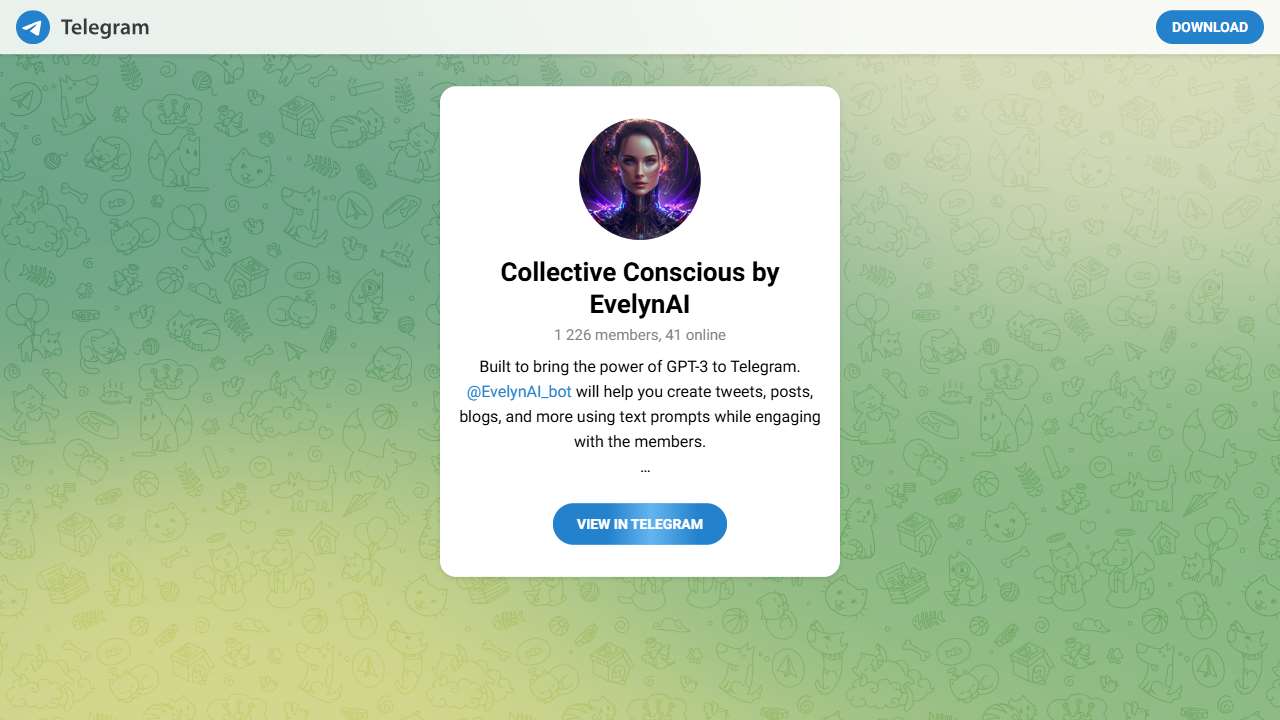Click the 'Built to bring the power' description line
The width and height of the screenshot is (1280, 720).
click(640, 366)
